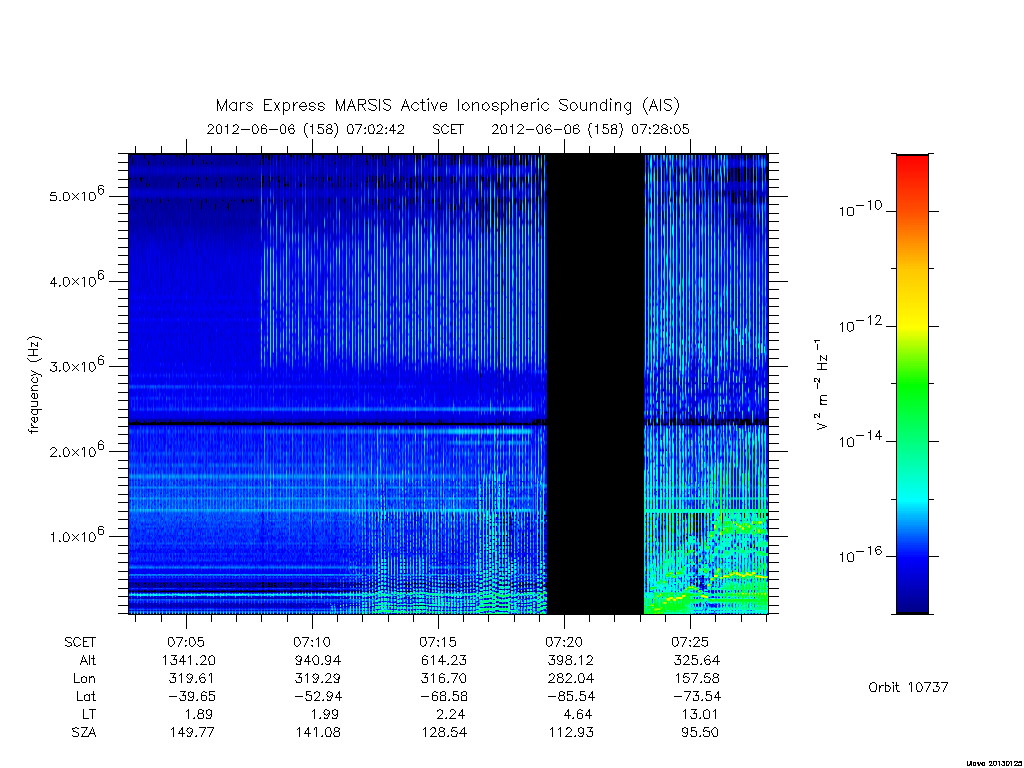Click the "SCET" label between the timestamps

click(448, 129)
